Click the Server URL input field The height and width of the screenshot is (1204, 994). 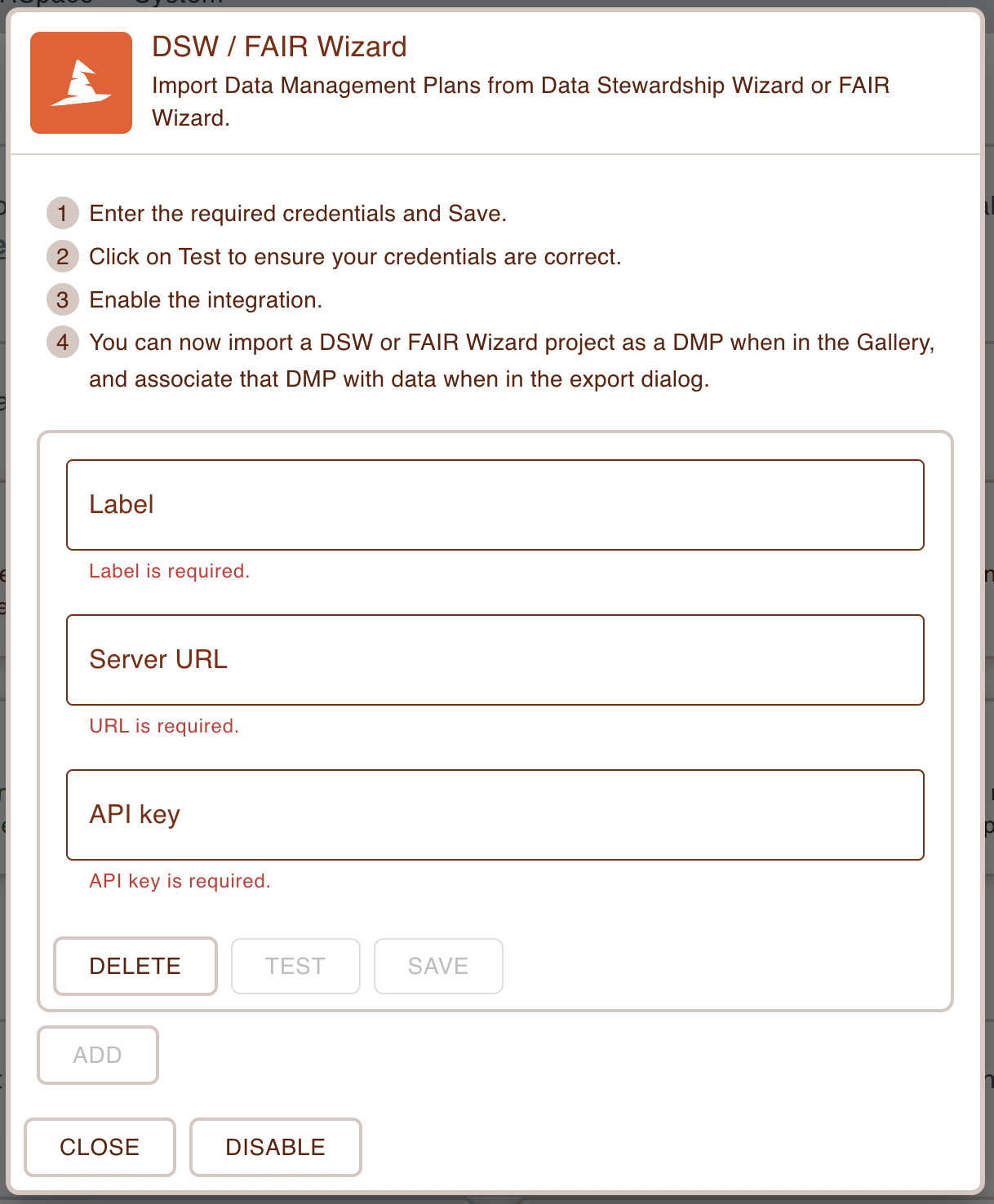tap(494, 659)
